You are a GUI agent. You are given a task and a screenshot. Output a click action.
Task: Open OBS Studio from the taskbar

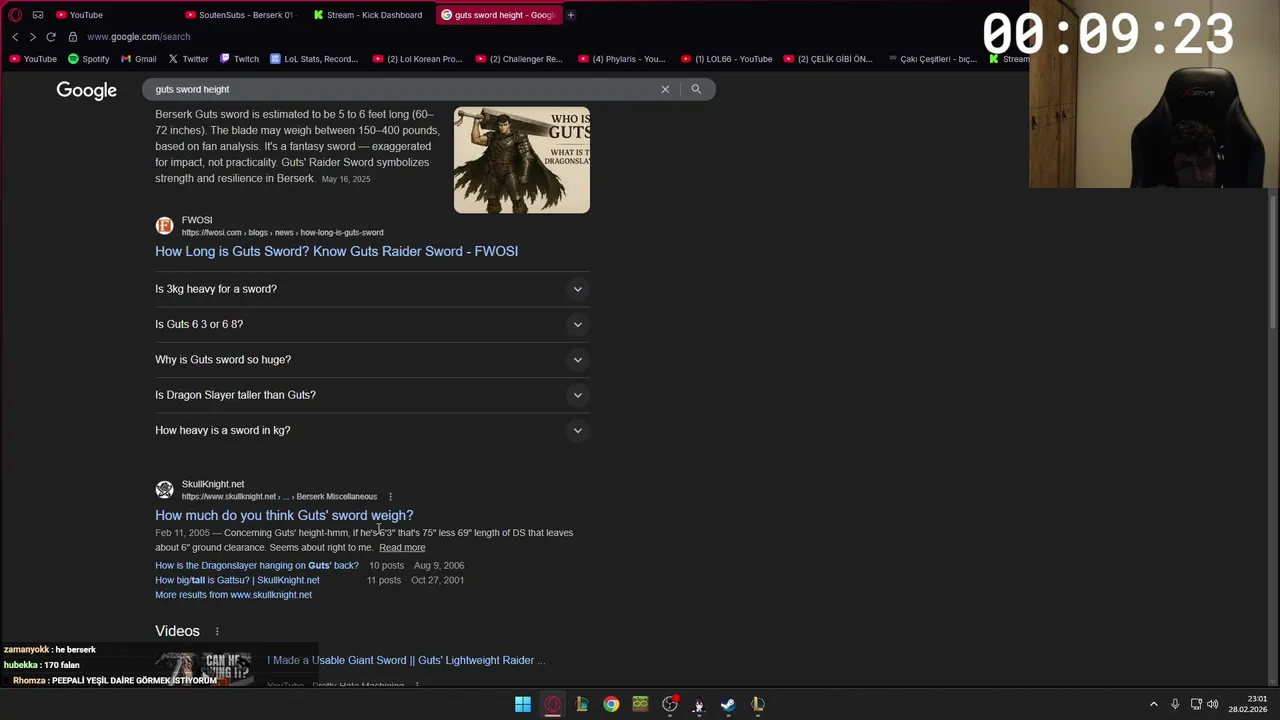coord(670,705)
